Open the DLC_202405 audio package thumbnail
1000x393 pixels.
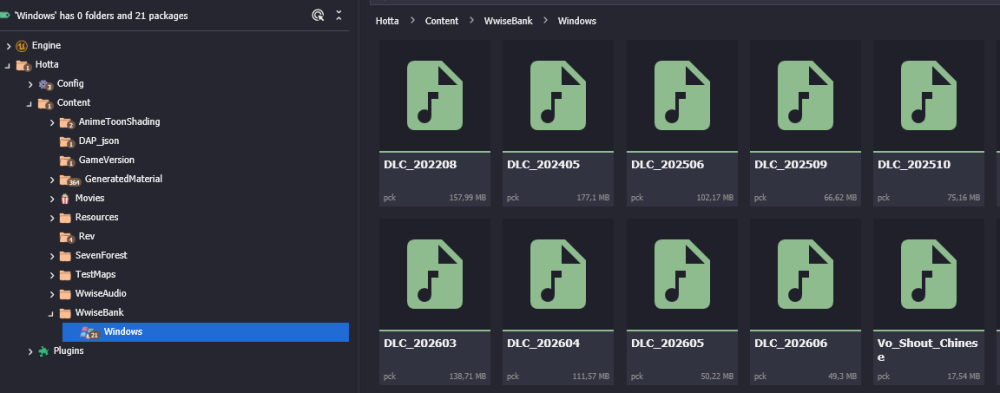coord(558,96)
